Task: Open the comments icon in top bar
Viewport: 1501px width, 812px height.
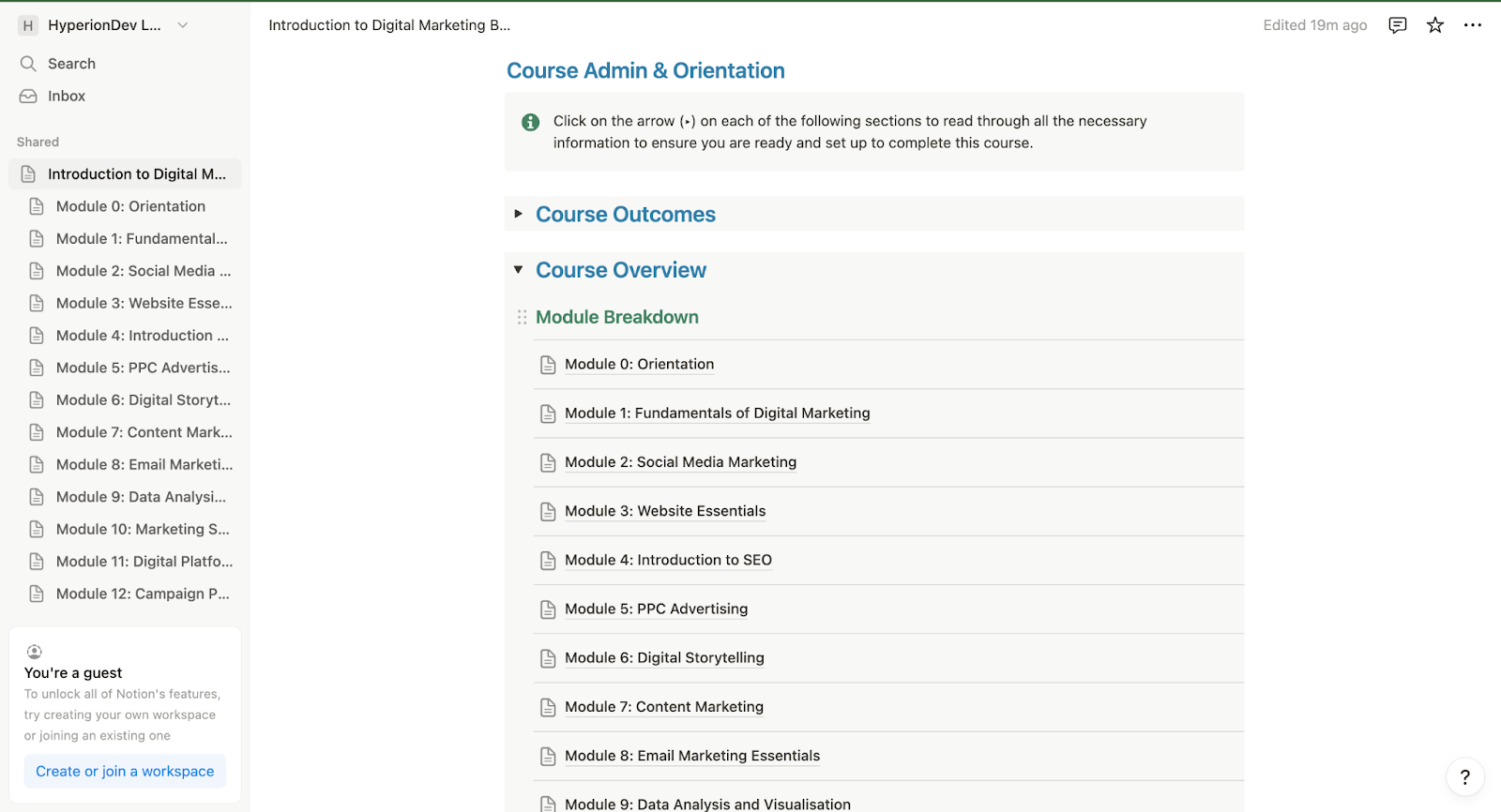Action: click(1397, 25)
